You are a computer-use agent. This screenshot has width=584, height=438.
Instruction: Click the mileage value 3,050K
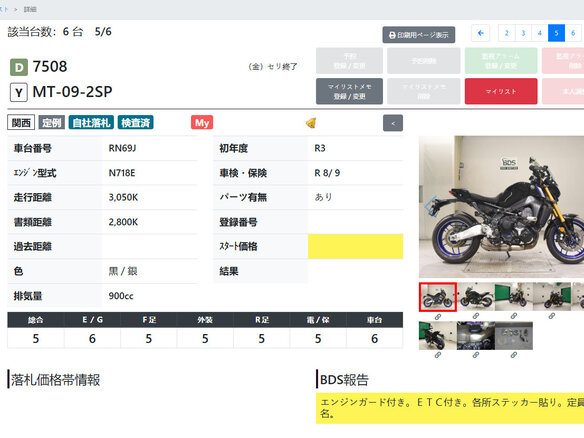(x=123, y=197)
